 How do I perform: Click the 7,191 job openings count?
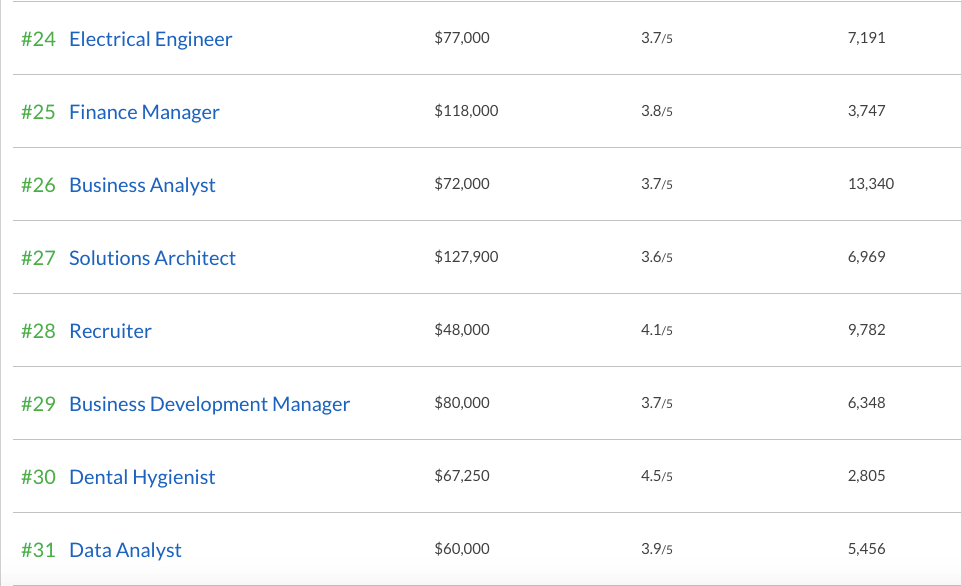tap(866, 38)
